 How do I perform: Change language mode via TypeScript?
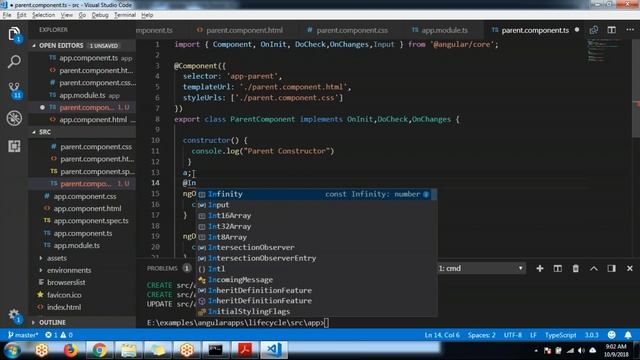coord(560,335)
